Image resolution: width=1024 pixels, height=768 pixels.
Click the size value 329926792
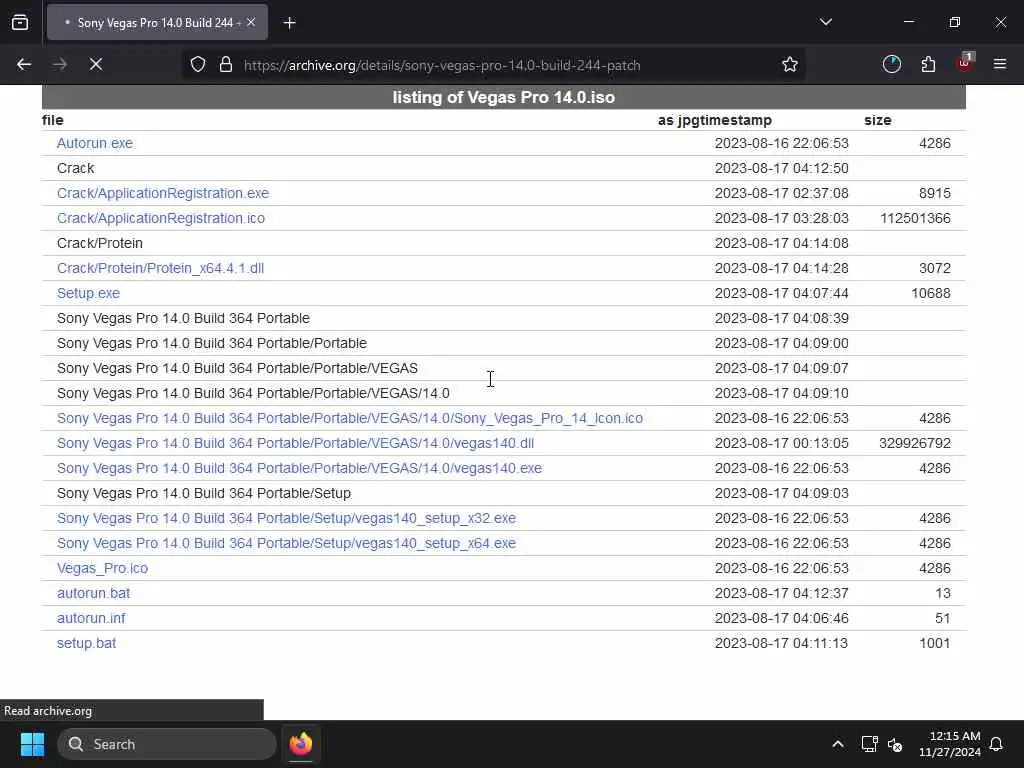pos(914,443)
